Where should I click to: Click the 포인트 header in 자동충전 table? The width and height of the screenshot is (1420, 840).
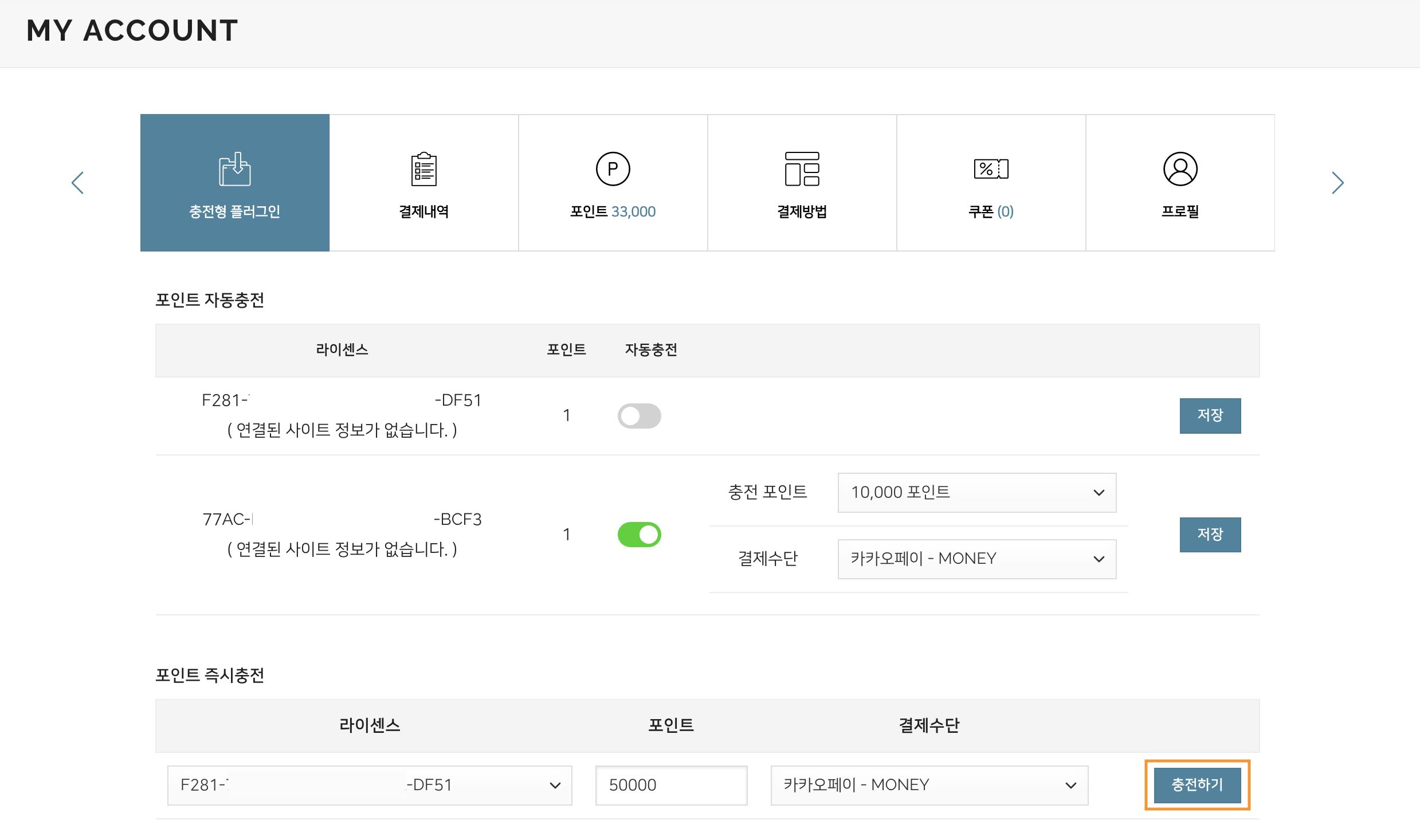[x=566, y=350]
